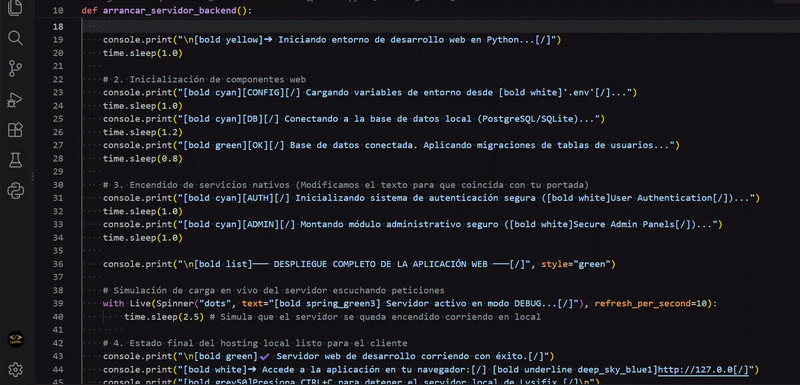Click time.sleep(1.0) on line 24
Image resolution: width=800 pixels, height=385 pixels.
(x=143, y=106)
